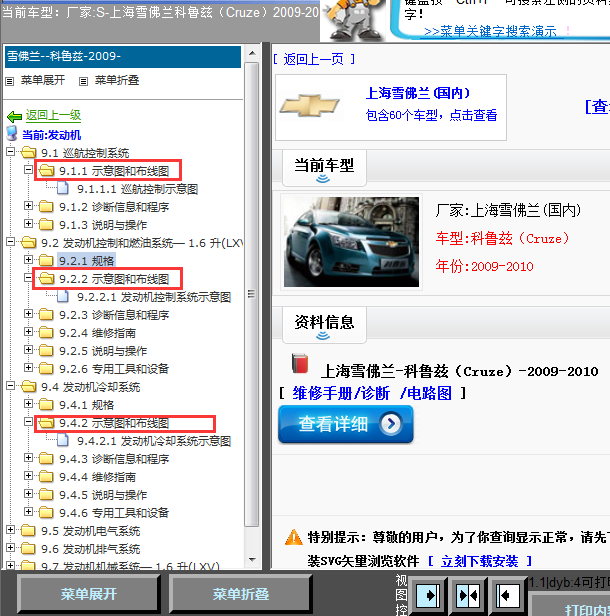Image resolution: width=610 pixels, height=616 pixels.
Task: Select 9.2.6 专用工具和设备 item
Action: pos(114,369)
